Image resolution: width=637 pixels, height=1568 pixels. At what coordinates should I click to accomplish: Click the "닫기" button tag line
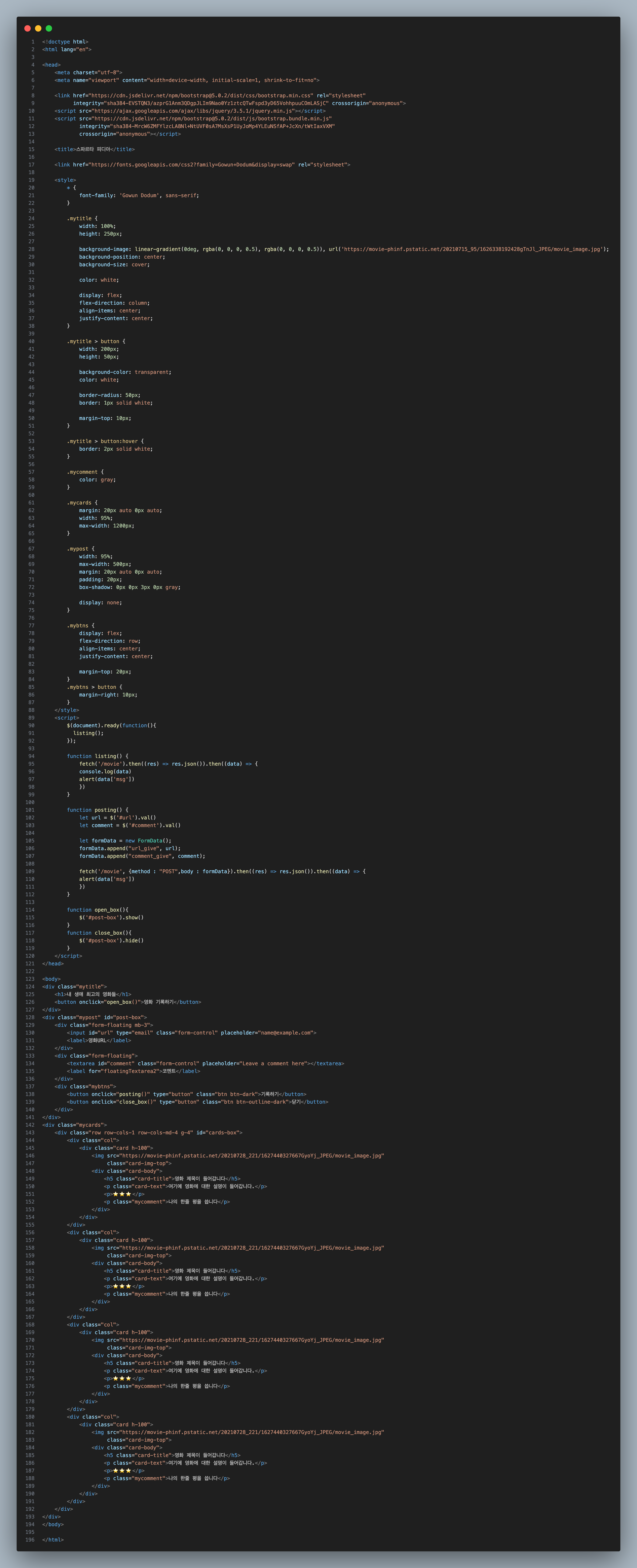[198, 1102]
